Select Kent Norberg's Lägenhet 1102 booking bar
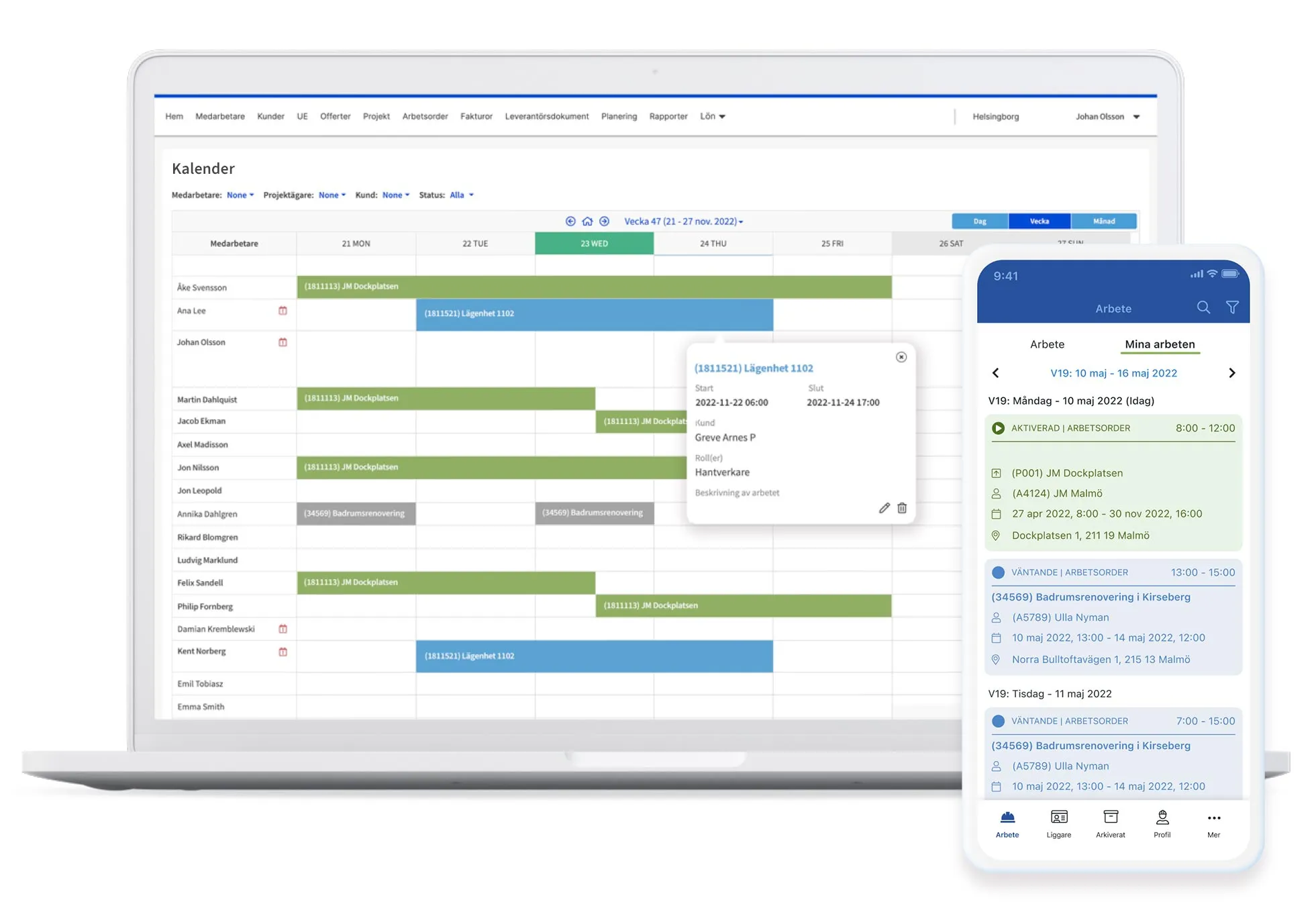 coord(595,656)
